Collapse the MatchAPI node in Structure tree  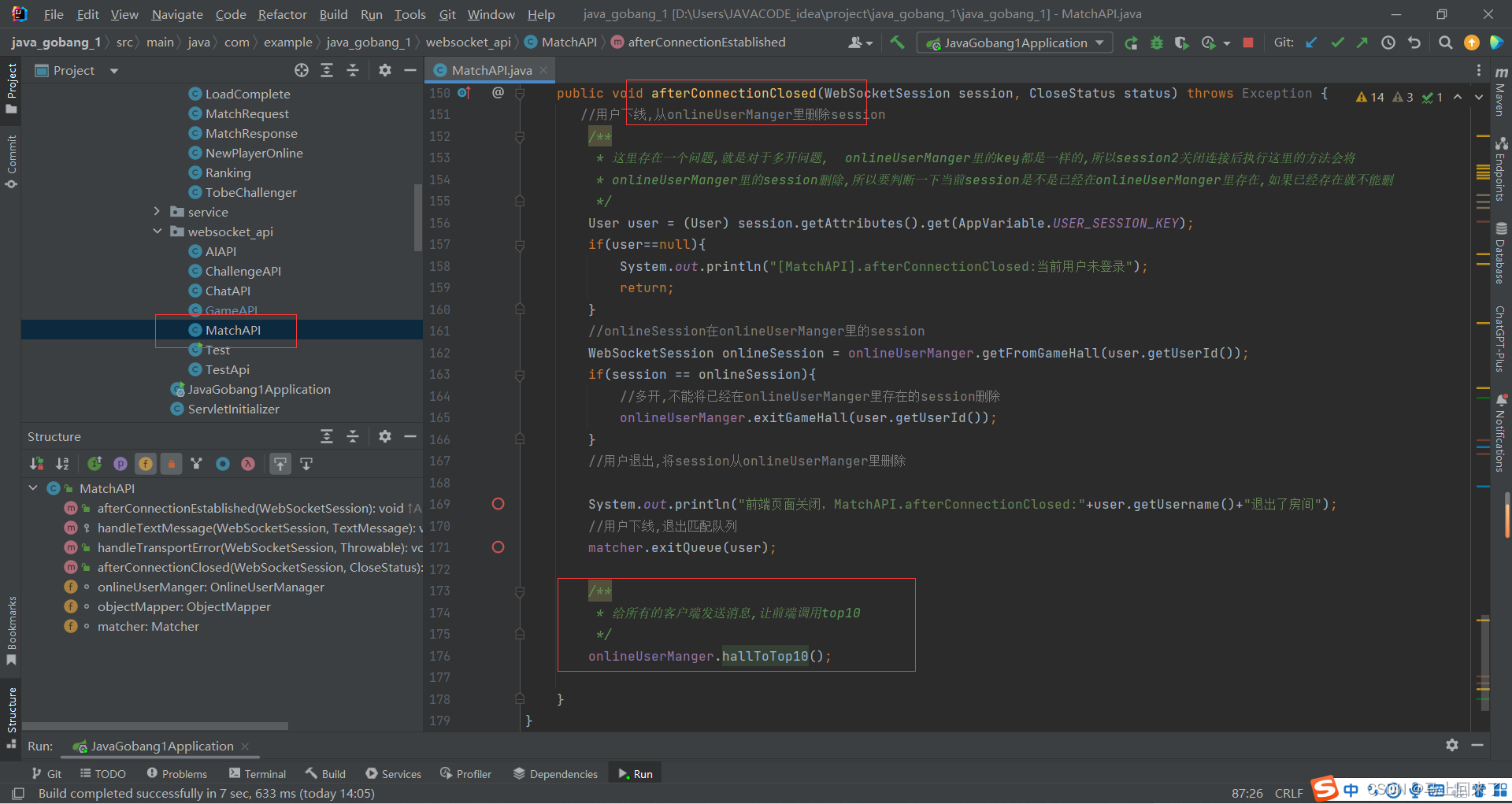(x=33, y=488)
